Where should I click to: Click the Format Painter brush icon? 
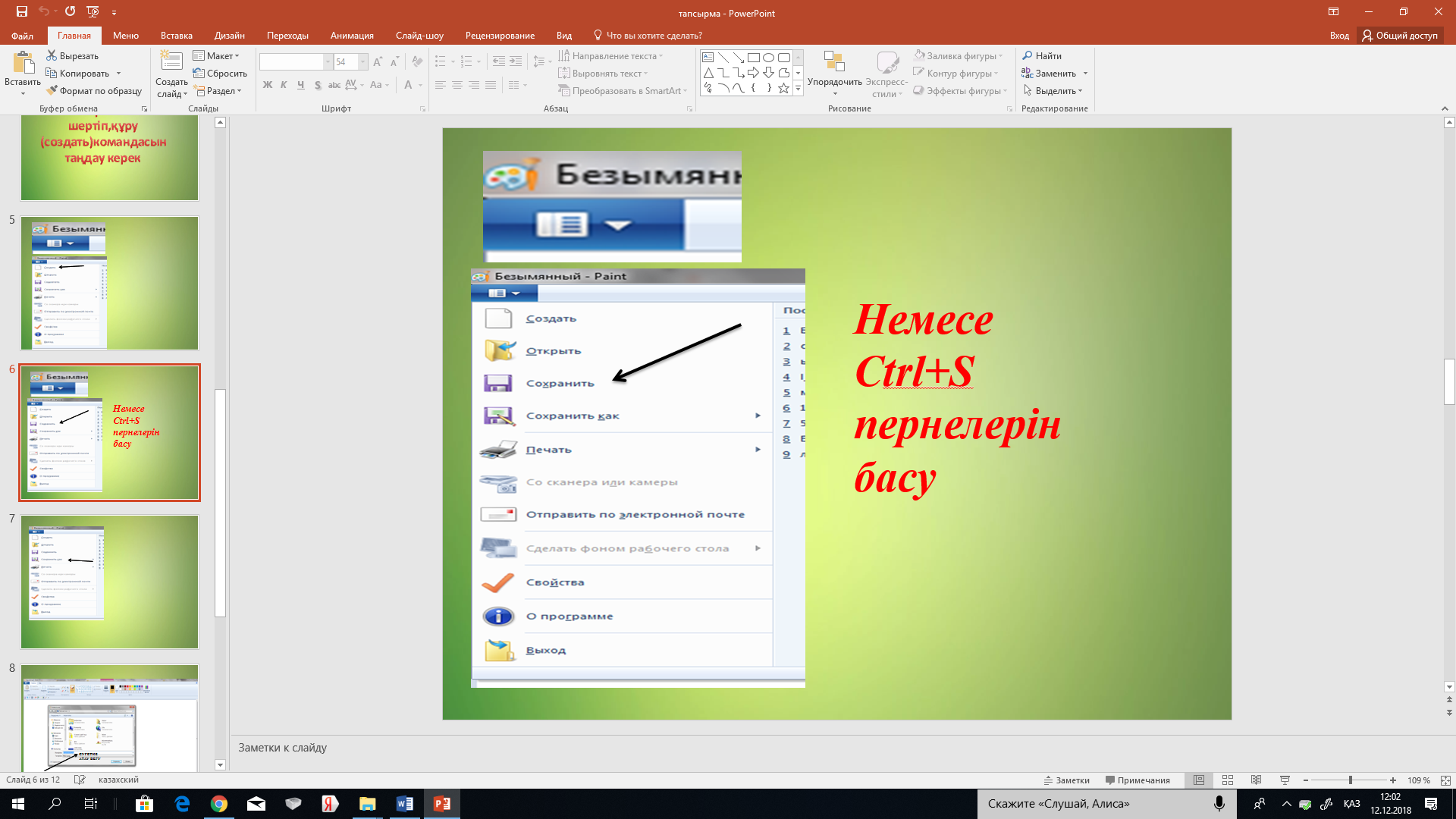52,91
